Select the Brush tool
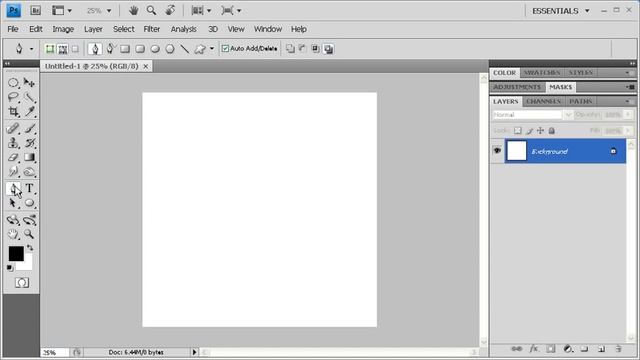The width and height of the screenshot is (640, 360). (29, 128)
